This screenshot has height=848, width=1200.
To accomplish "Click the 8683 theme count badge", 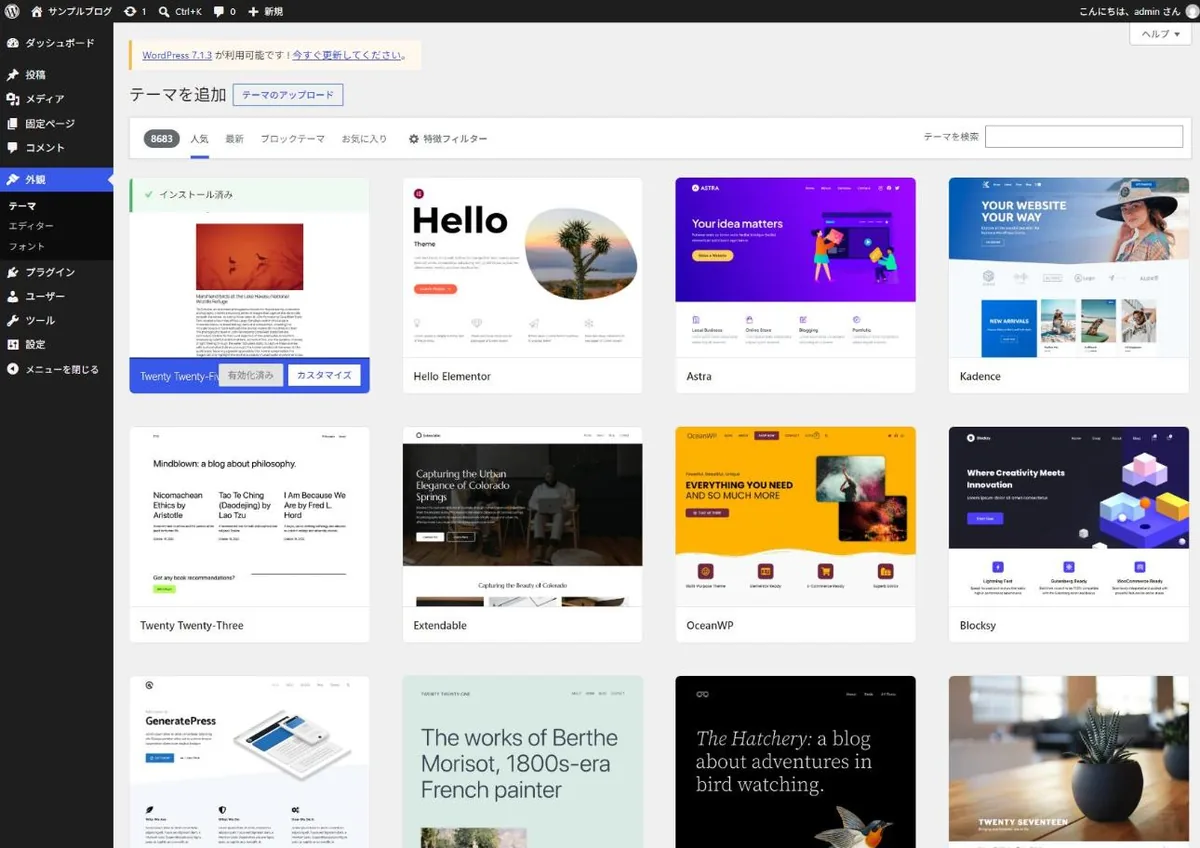I will pos(162,139).
